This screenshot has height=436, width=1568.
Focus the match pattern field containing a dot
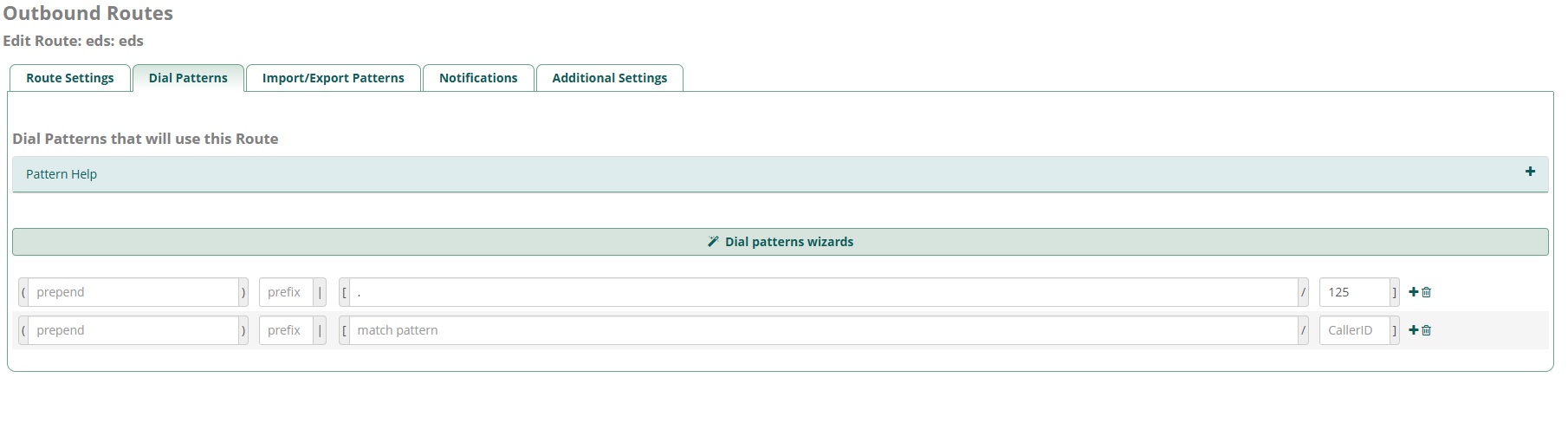click(x=823, y=292)
